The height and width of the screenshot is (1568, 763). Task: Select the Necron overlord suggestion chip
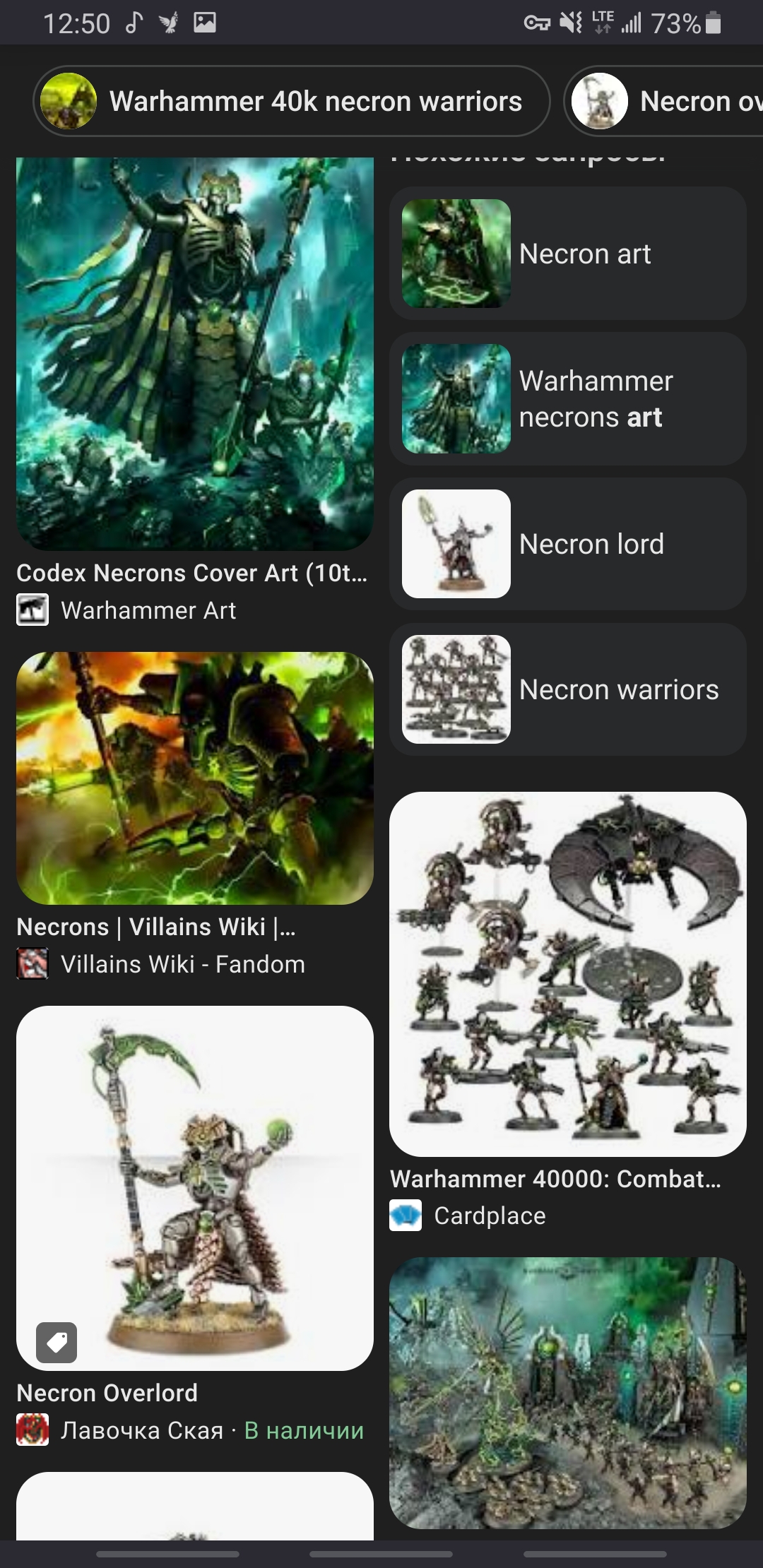tap(664, 101)
